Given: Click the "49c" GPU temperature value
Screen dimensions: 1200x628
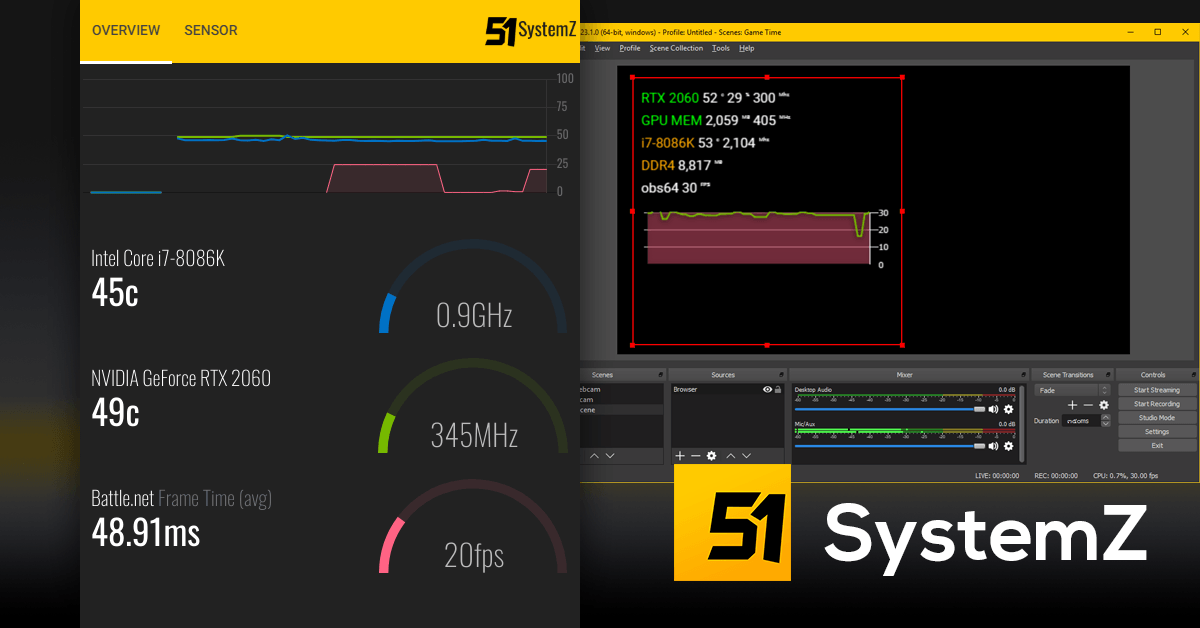Looking at the screenshot, I should pyautogui.click(x=115, y=413).
